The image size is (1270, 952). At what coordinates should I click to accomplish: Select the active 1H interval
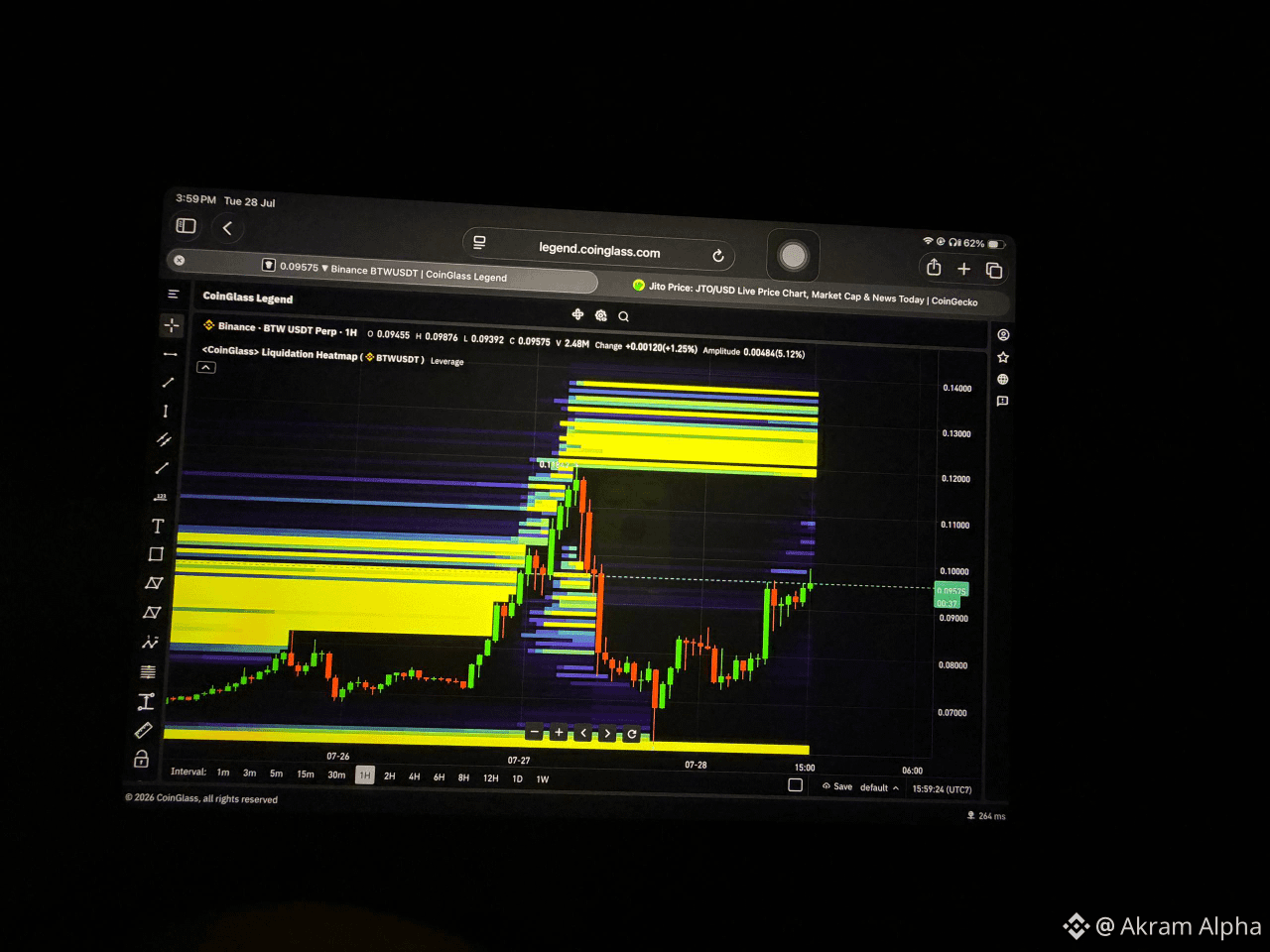point(365,775)
